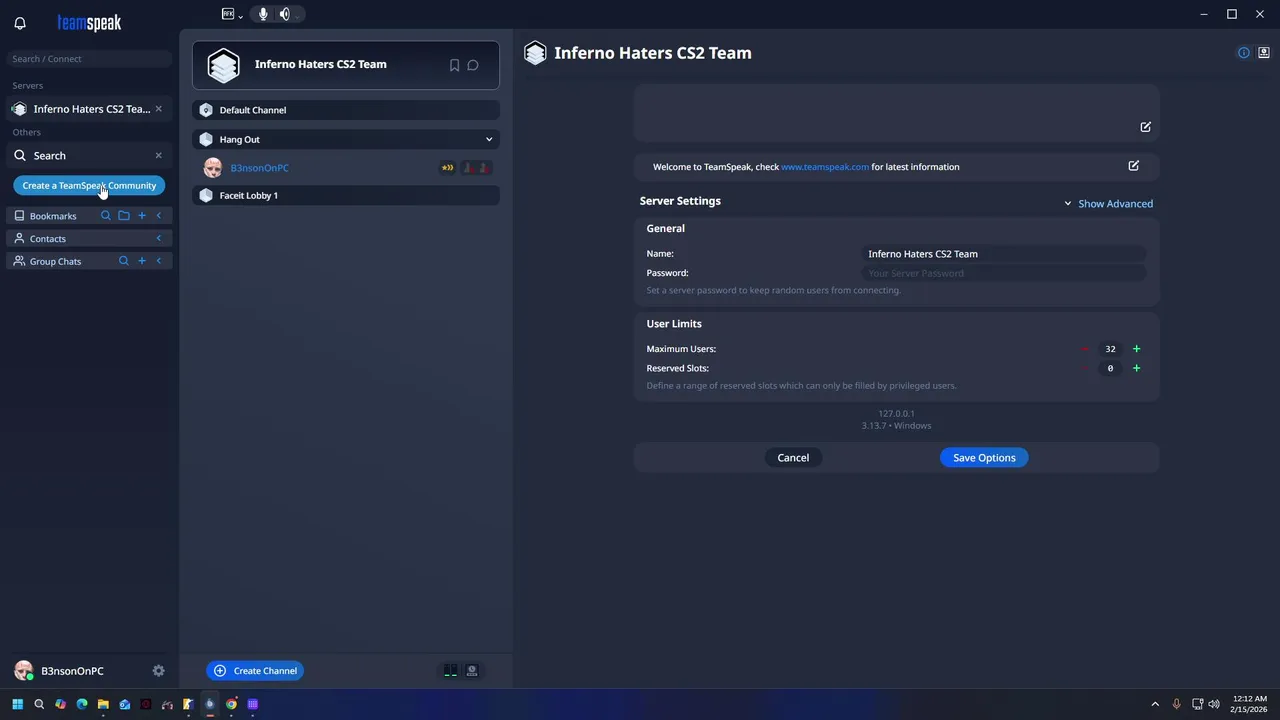1280x720 pixels.
Task: Expand Show Advanced settings
Action: coord(1108,204)
